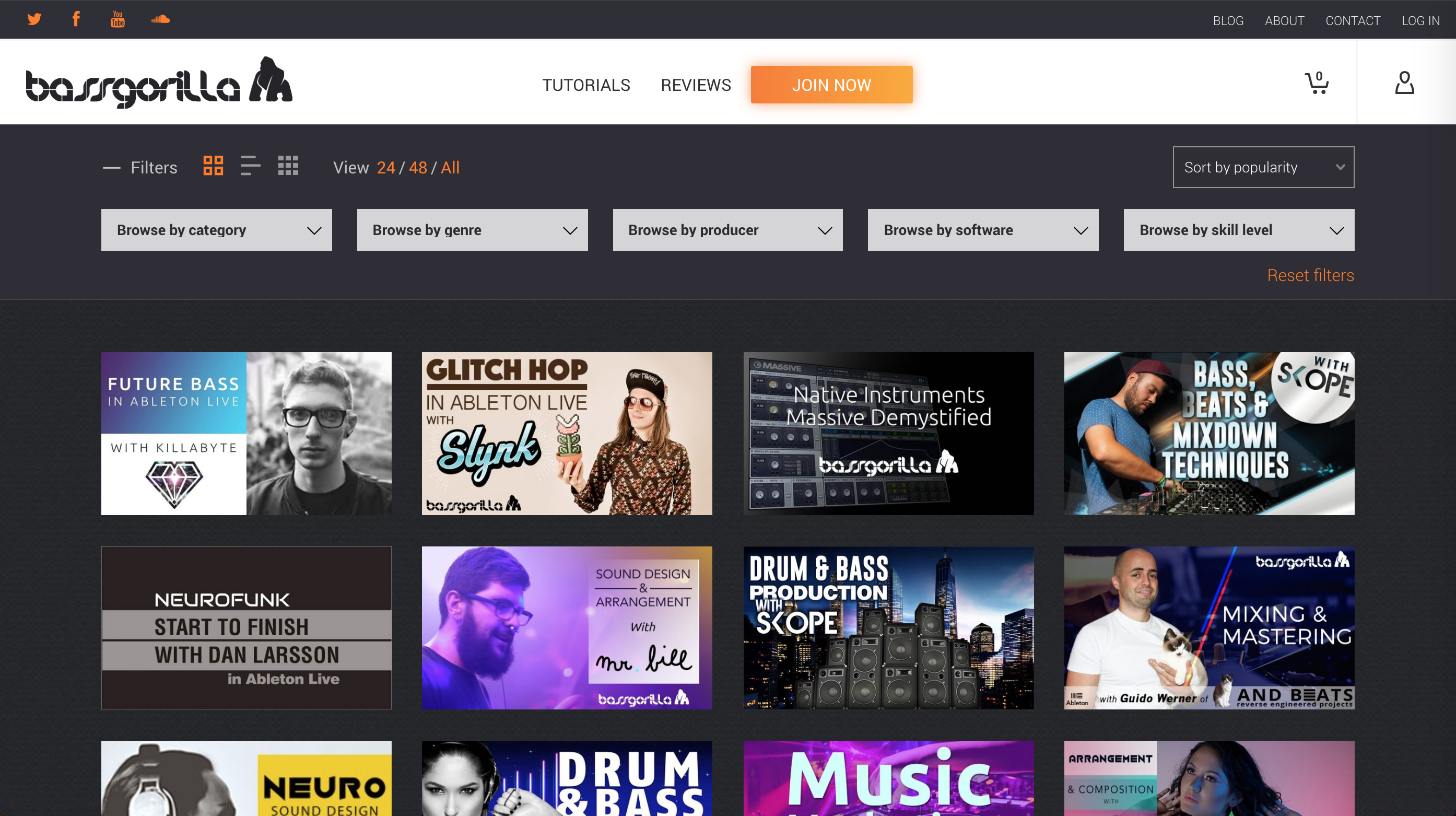This screenshot has height=816, width=1456.
Task: Go to TUTORIALS in main navigation
Action: (x=586, y=85)
